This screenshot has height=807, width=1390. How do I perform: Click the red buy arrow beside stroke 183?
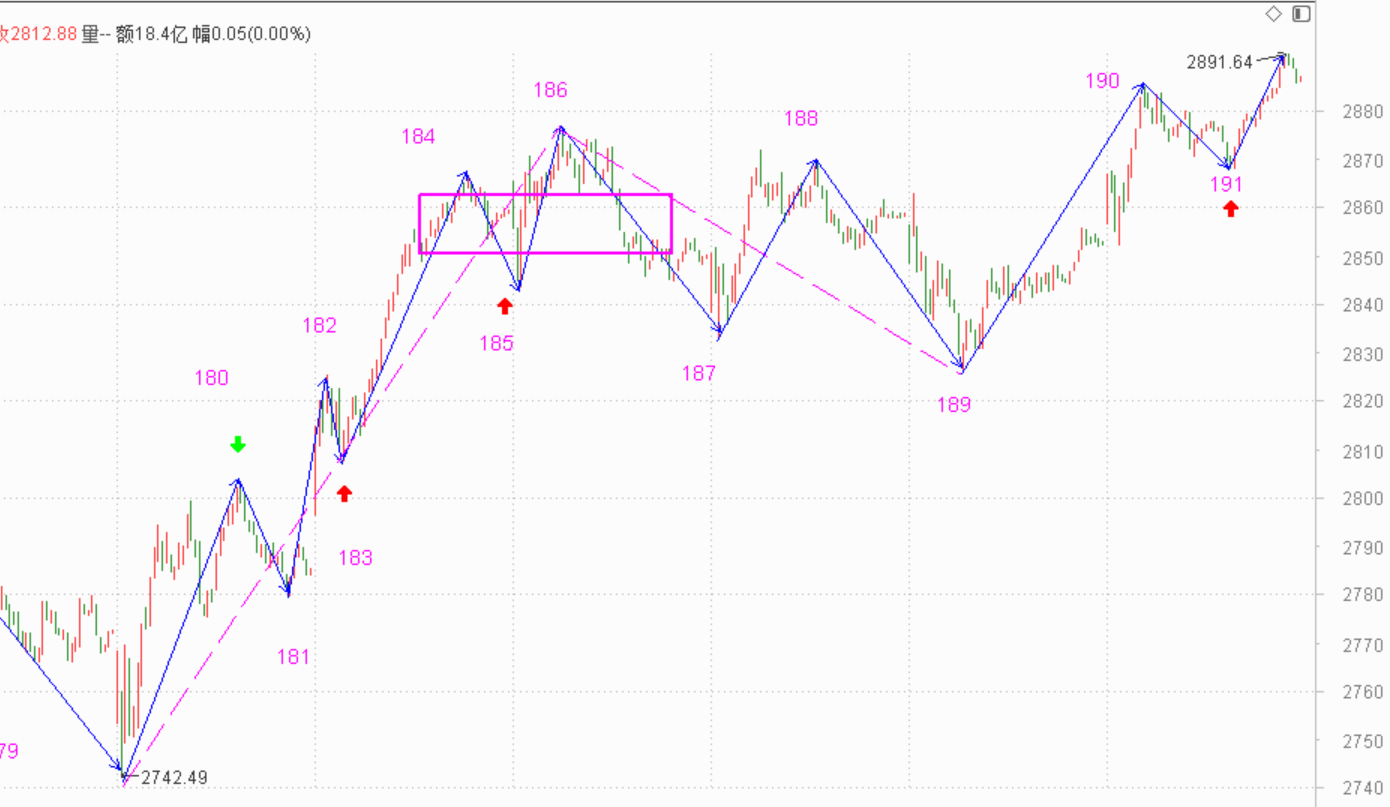click(345, 493)
